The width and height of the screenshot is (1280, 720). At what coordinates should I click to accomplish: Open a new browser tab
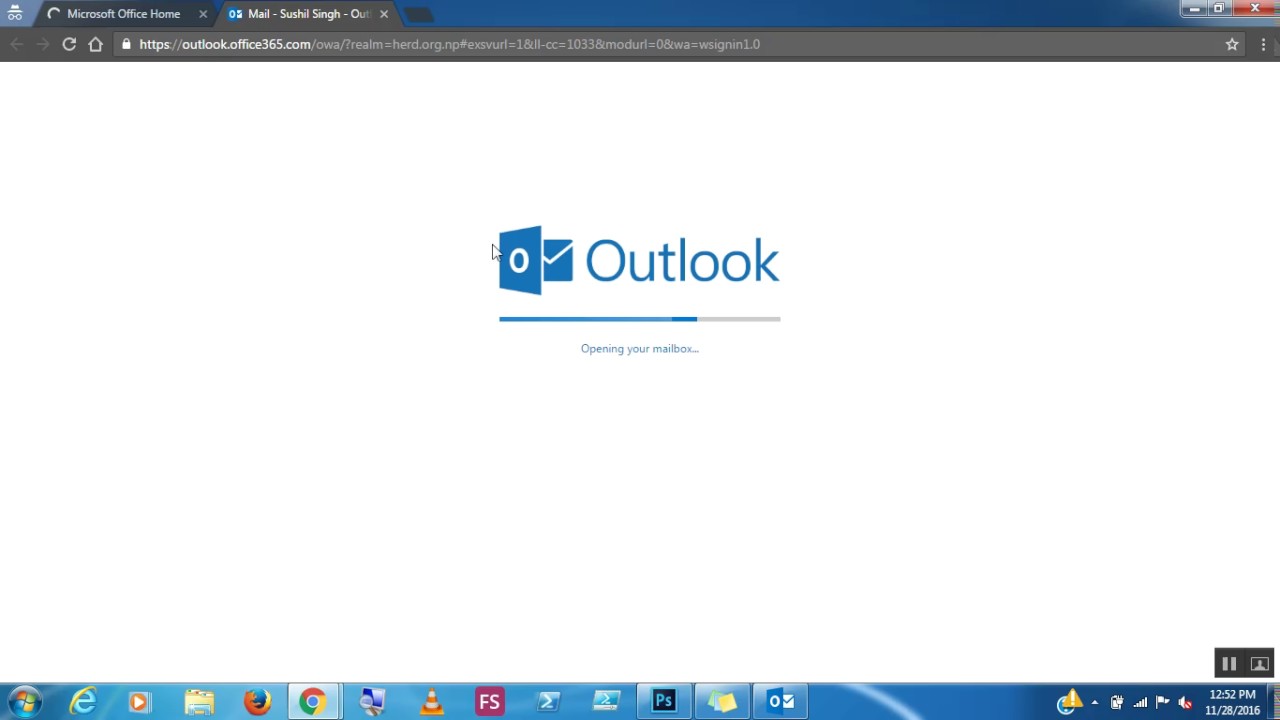[418, 14]
